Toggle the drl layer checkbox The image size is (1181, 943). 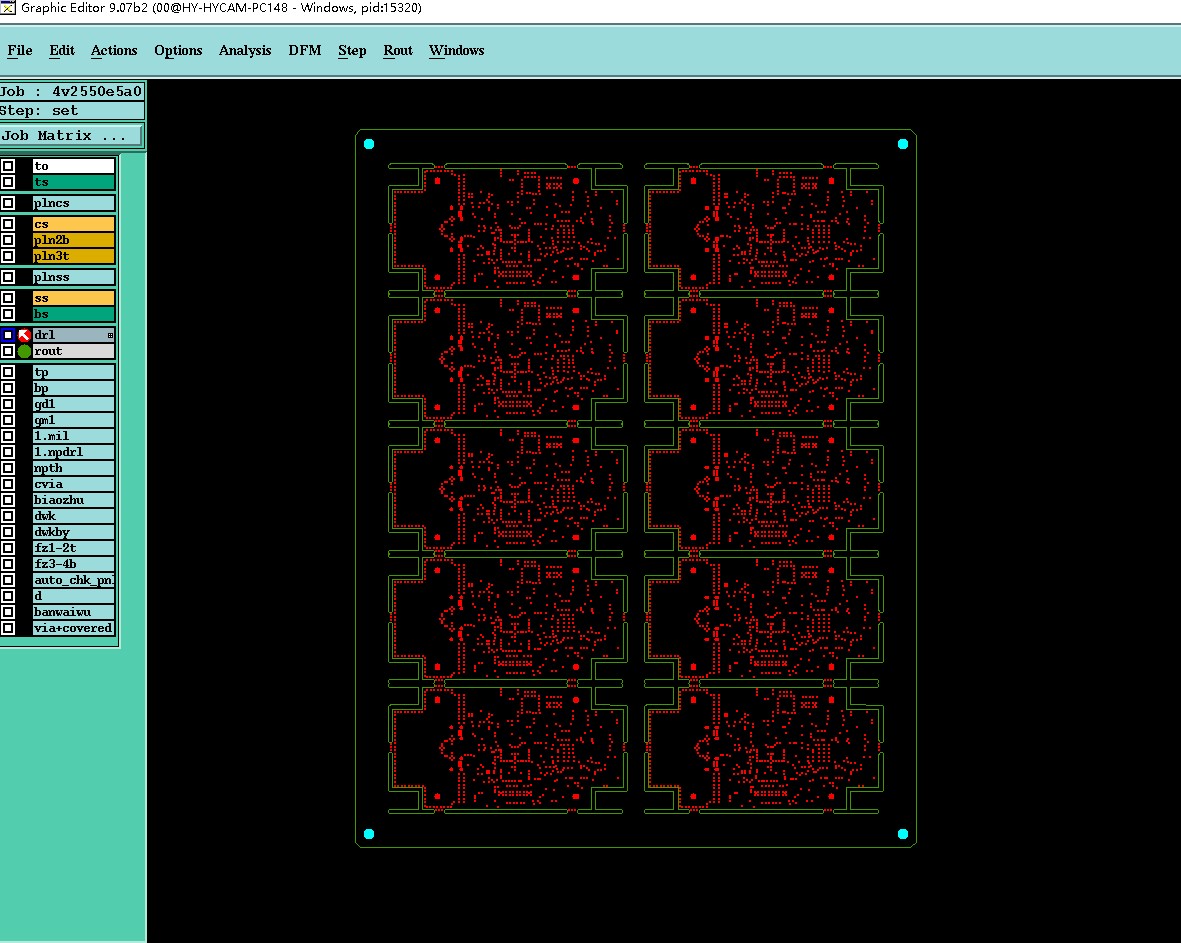tap(8, 335)
